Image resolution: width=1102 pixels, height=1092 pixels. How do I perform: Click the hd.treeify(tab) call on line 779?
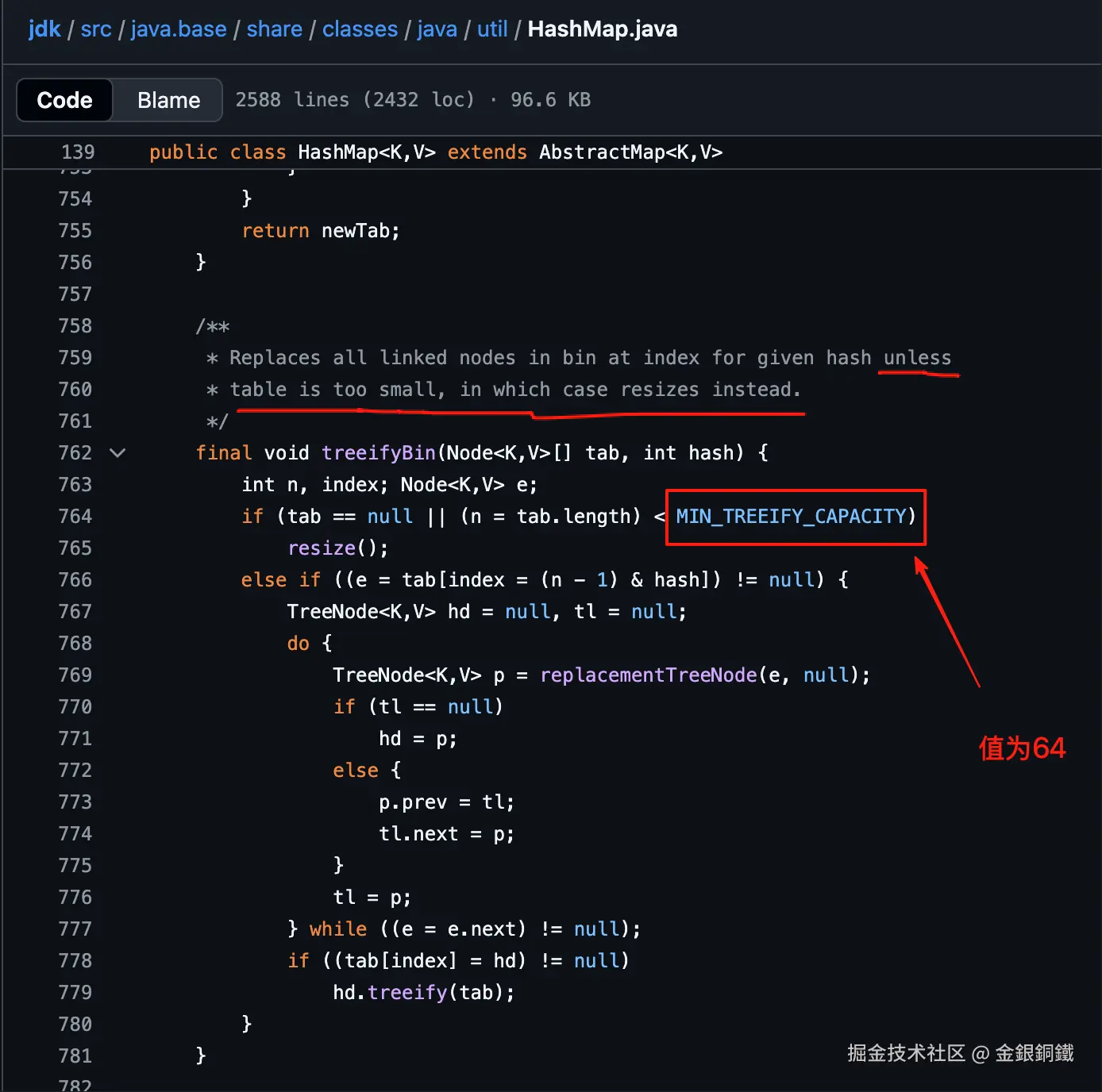424,993
